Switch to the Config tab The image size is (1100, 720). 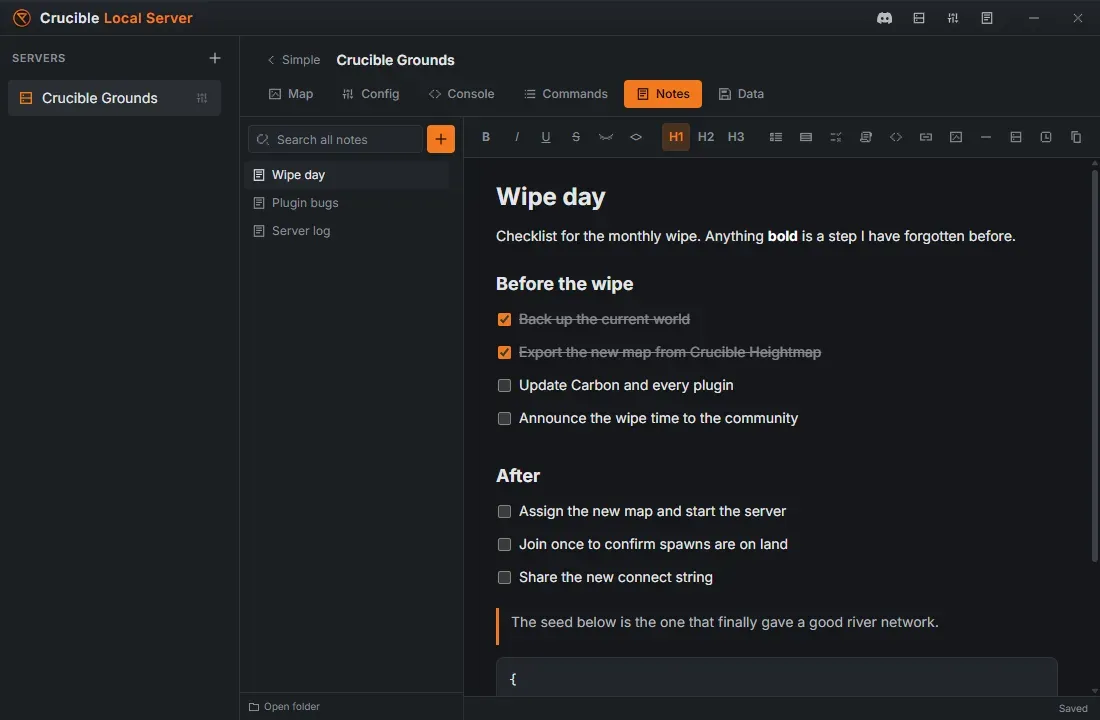point(370,94)
